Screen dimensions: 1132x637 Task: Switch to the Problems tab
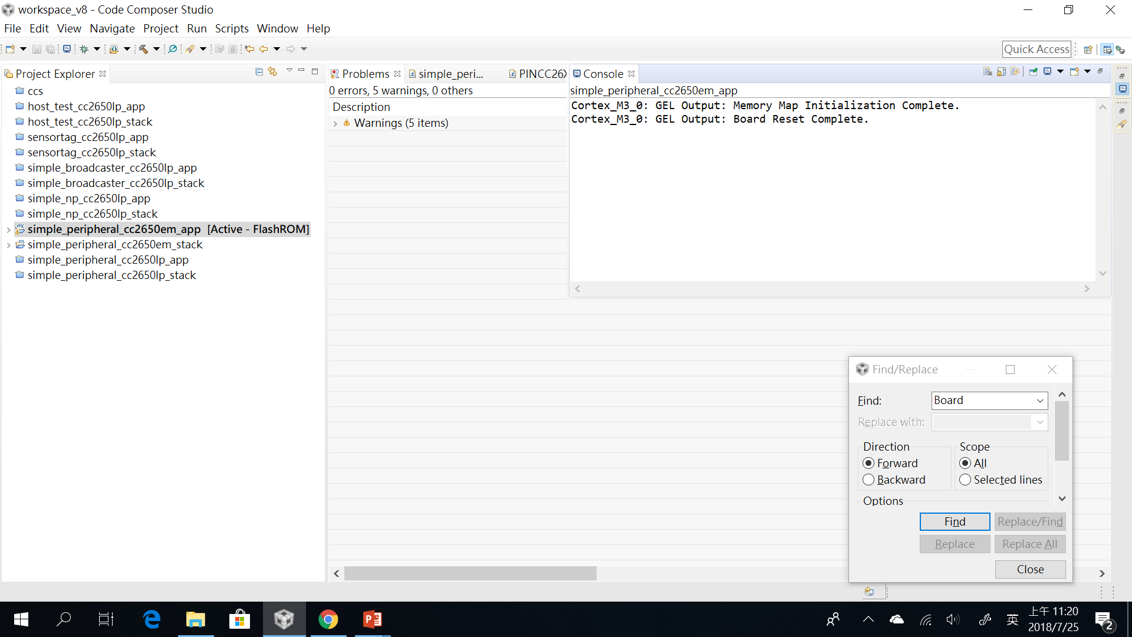point(365,74)
